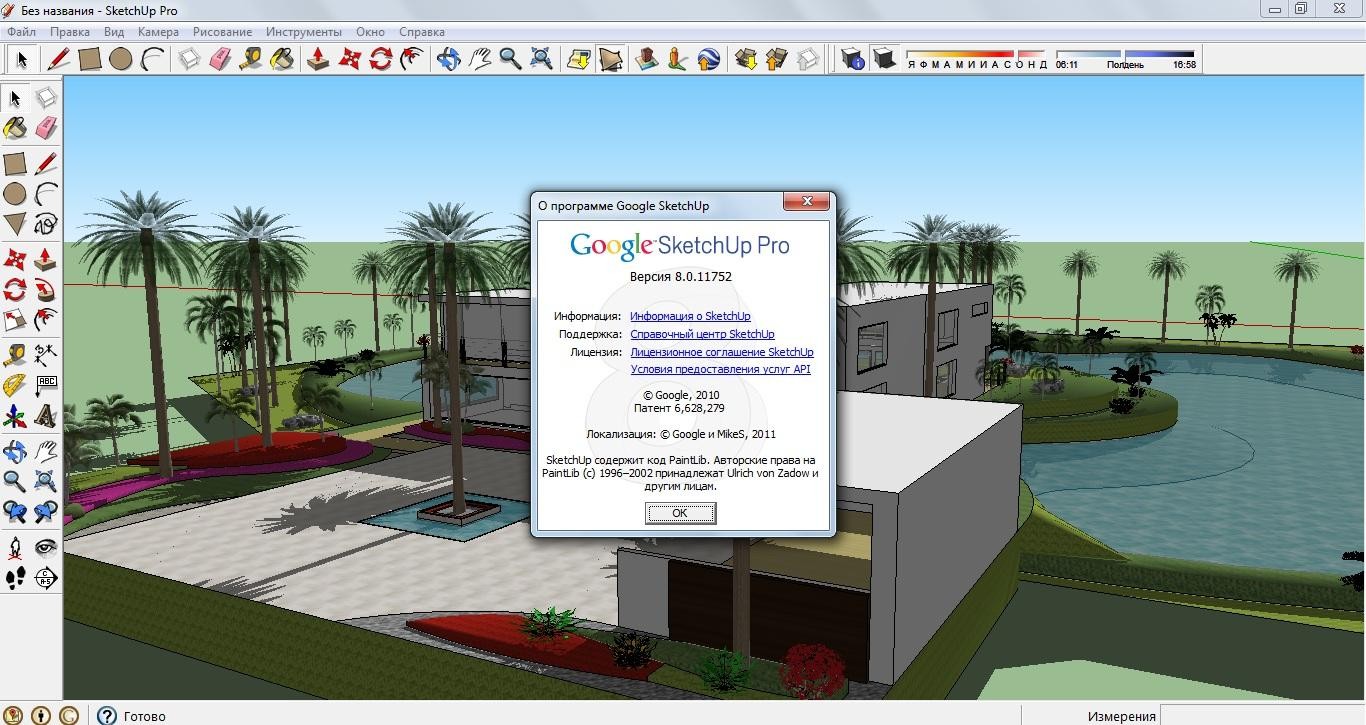Click the Share Model toolbar icon

pos(776,59)
